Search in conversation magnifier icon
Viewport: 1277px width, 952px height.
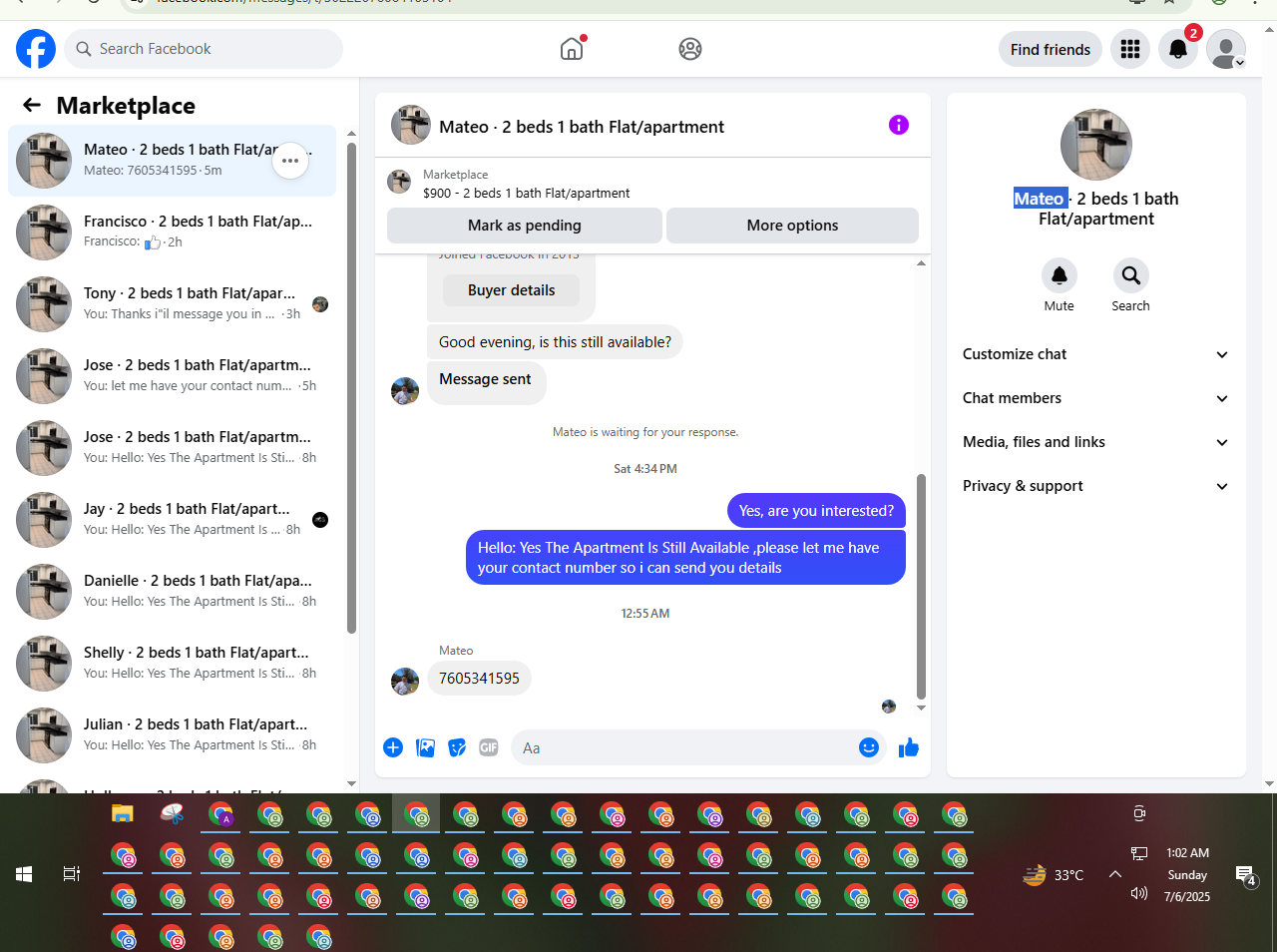coord(1131,275)
